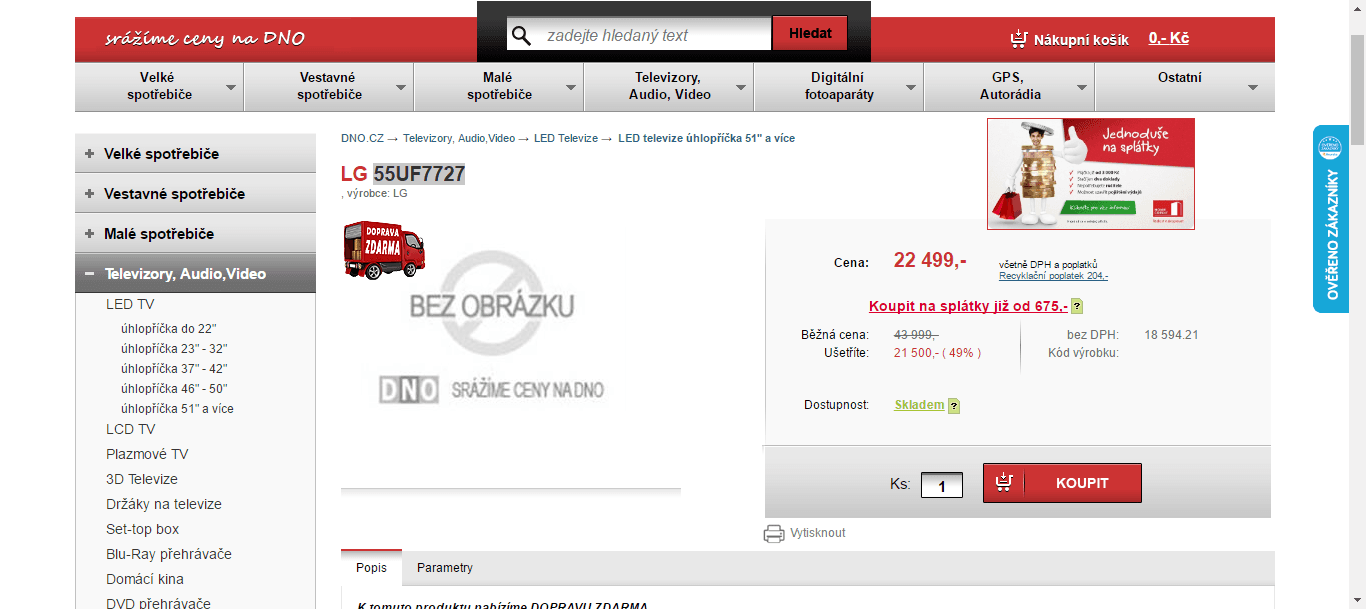Click LED Televize breadcrumb link
This screenshot has height=609, width=1366.
click(x=566, y=138)
